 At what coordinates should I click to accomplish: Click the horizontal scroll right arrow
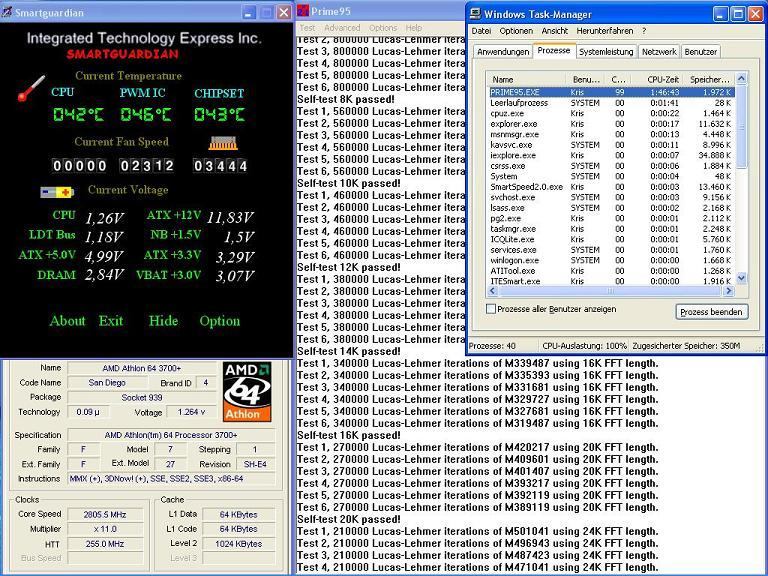pos(728,291)
